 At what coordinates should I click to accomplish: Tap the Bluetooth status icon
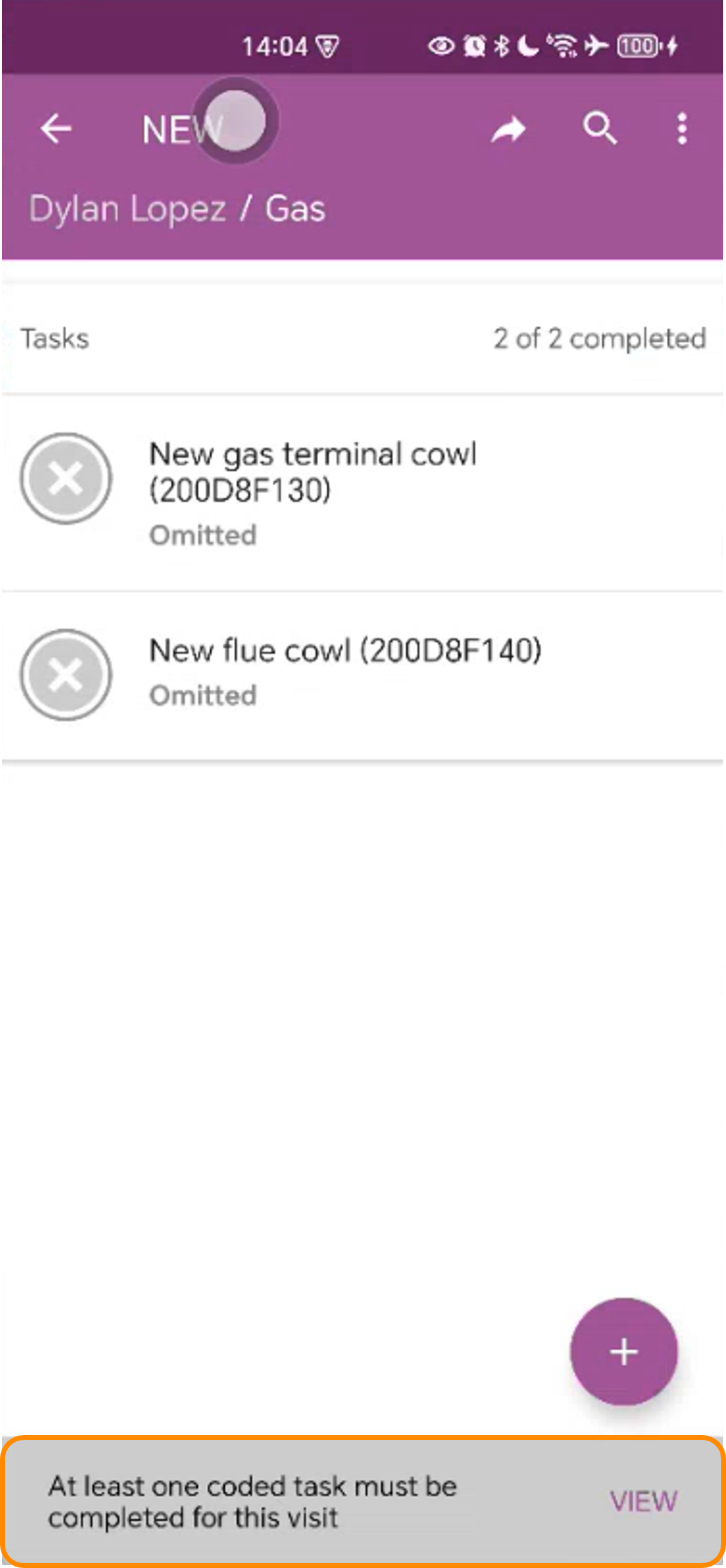501,47
